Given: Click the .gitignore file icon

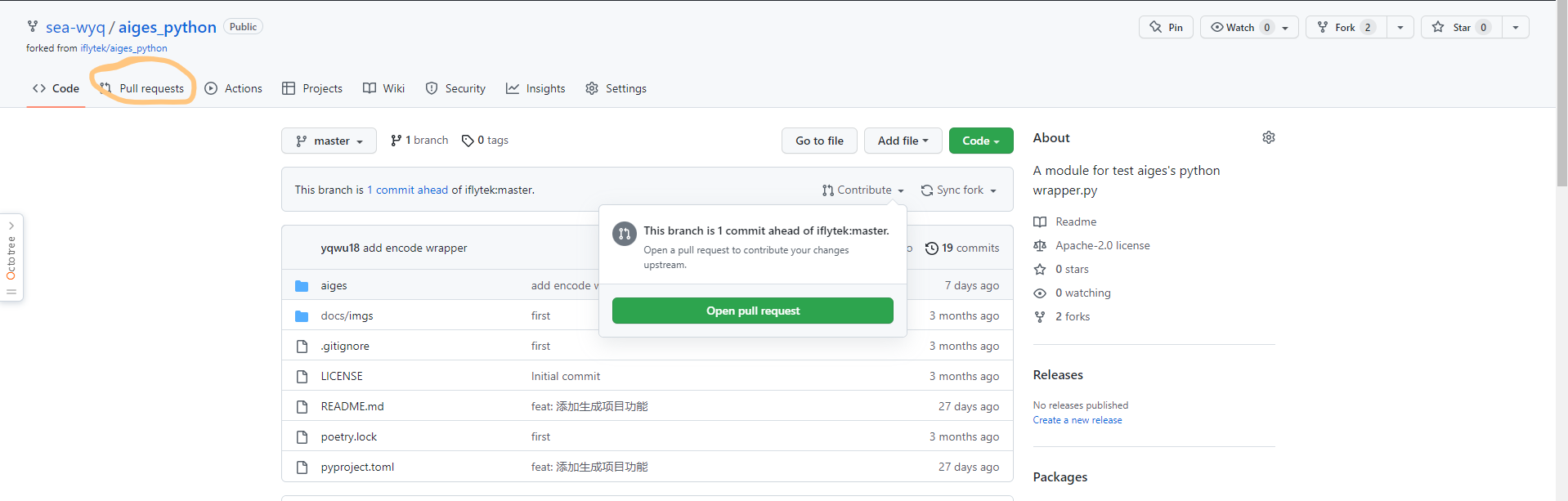Looking at the screenshot, I should tap(302, 347).
